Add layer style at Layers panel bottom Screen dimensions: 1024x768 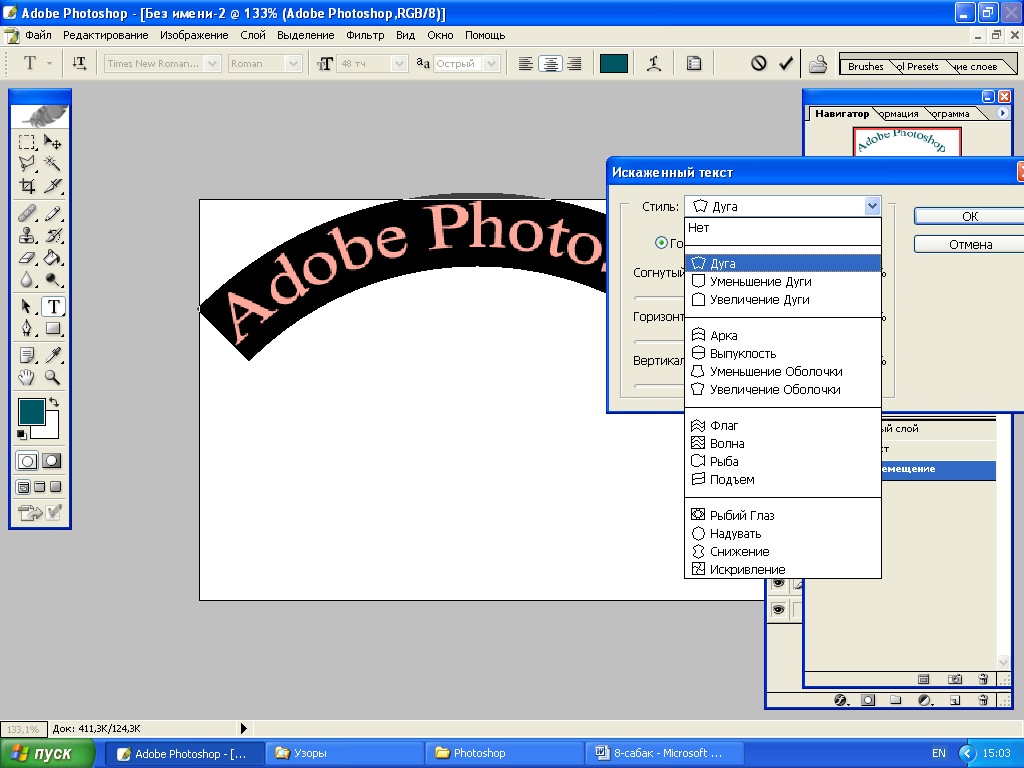tap(841, 700)
